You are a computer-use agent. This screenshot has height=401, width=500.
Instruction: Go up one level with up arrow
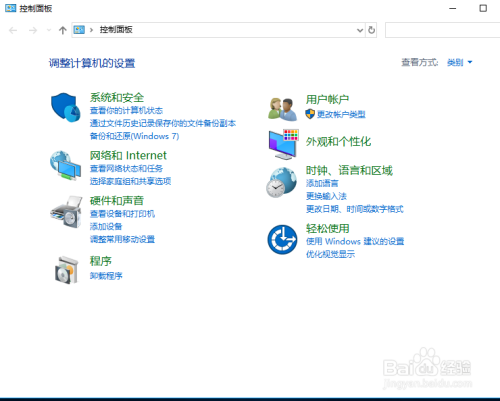tap(62, 30)
